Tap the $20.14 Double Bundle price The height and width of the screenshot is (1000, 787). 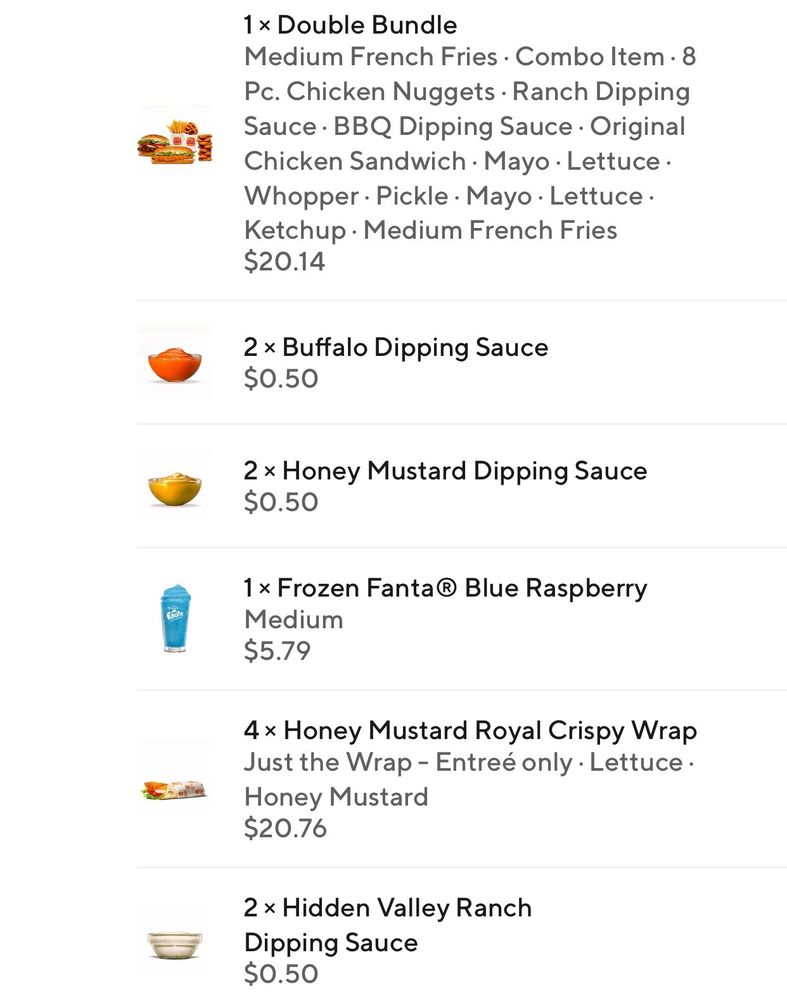pyautogui.click(x=285, y=262)
